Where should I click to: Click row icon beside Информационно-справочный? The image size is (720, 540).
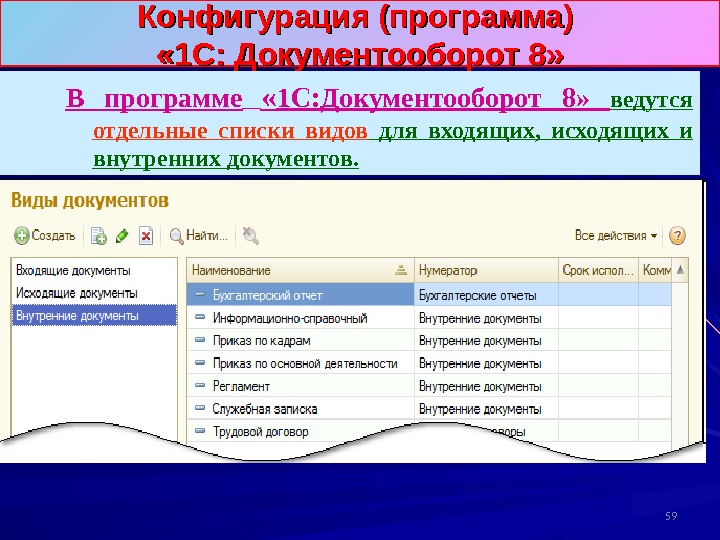[200, 317]
